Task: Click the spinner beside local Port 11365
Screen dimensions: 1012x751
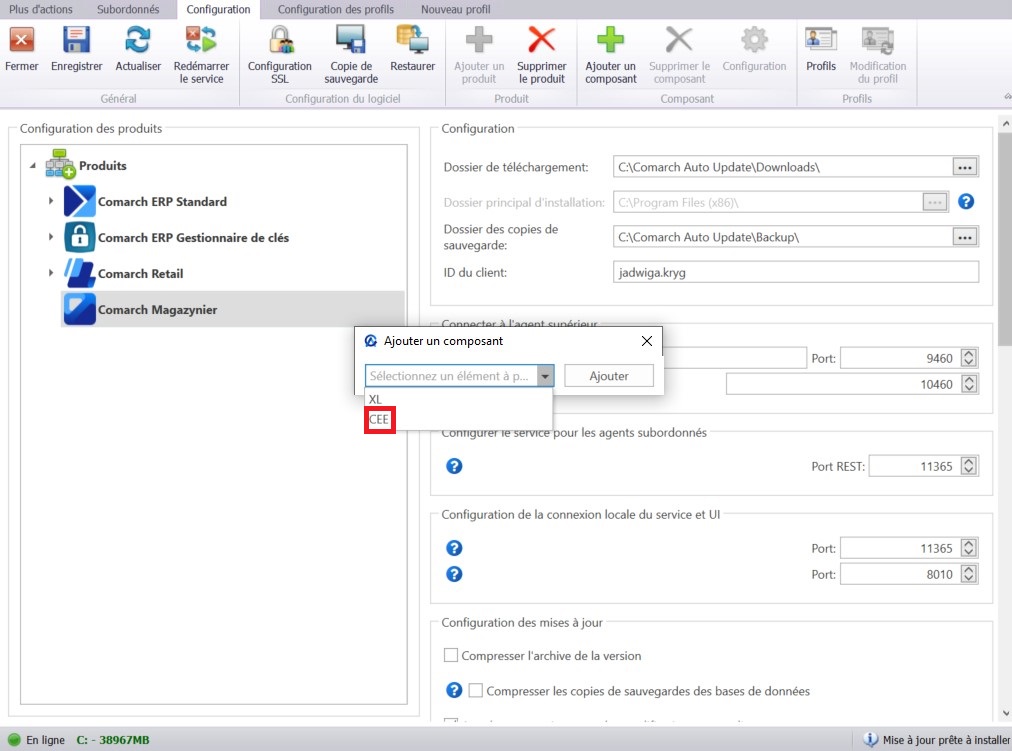Action: coord(969,548)
